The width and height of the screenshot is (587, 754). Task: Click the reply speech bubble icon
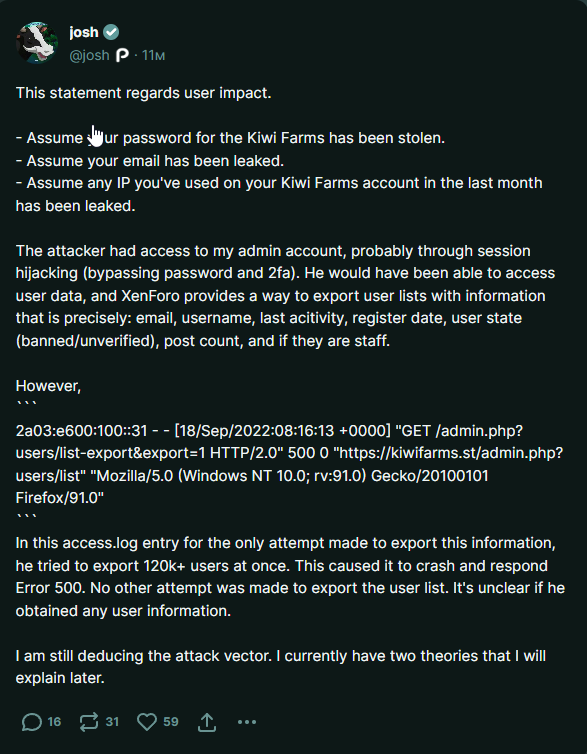[x=32, y=722]
